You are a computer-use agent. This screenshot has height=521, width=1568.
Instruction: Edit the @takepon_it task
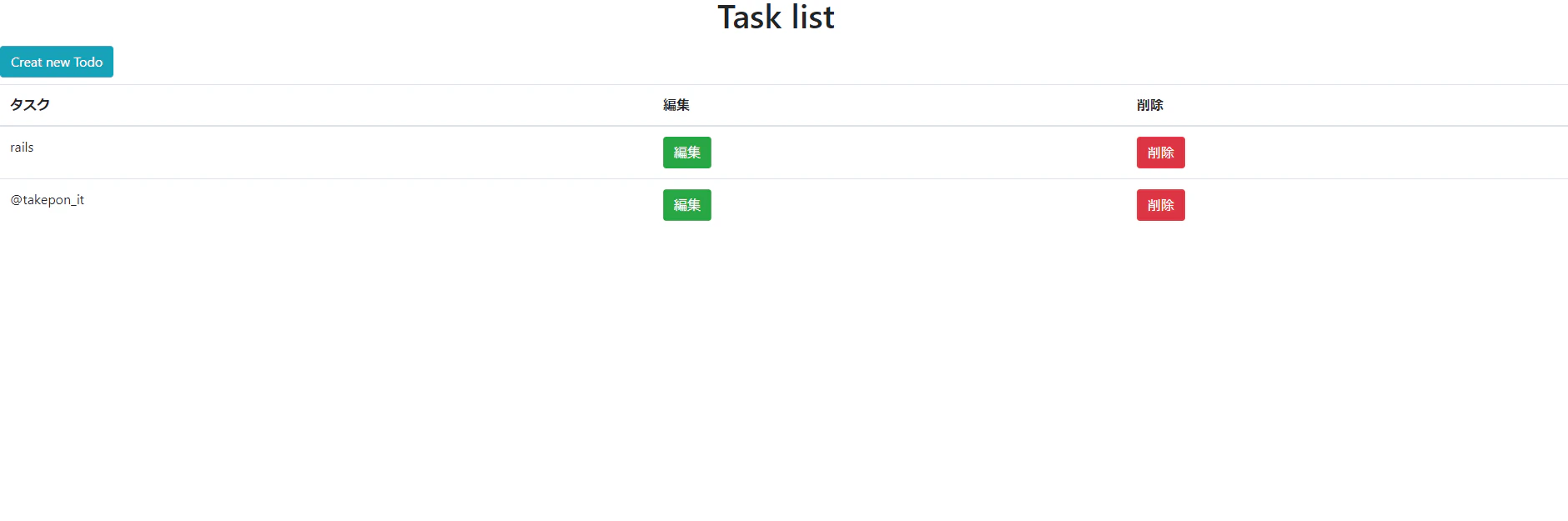click(687, 205)
